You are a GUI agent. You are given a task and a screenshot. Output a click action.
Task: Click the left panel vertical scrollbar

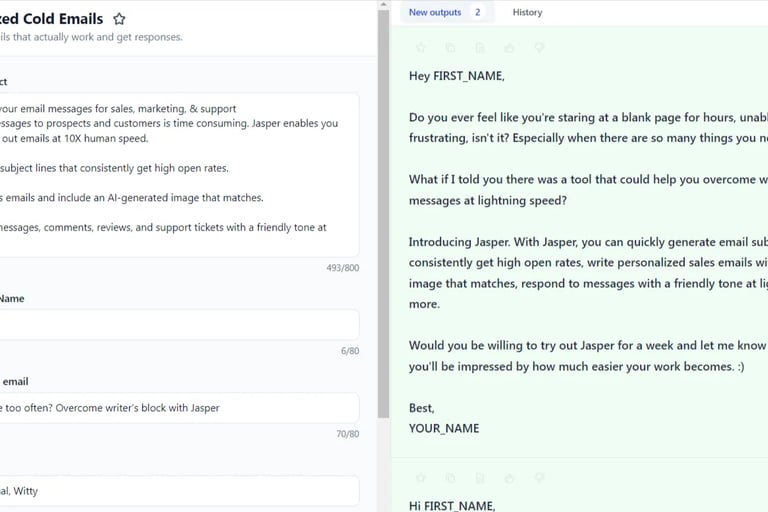[383, 200]
